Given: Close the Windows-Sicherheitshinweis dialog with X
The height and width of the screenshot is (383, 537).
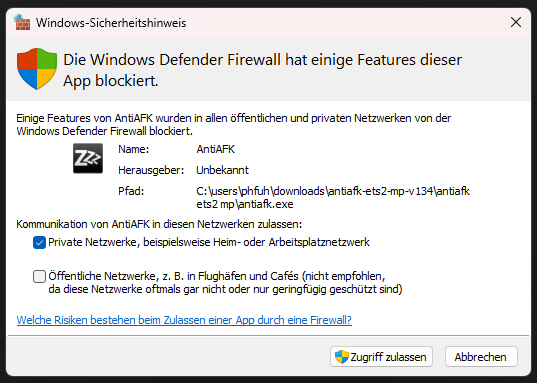Looking at the screenshot, I should tap(516, 23).
